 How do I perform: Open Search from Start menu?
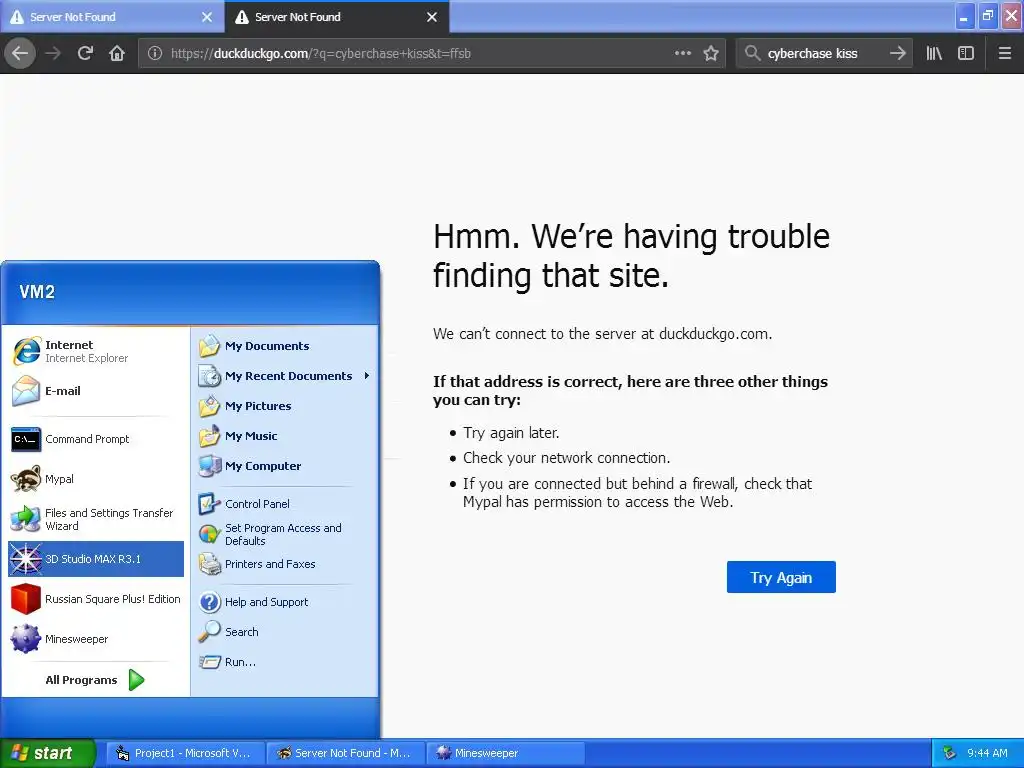[x=284, y=632]
